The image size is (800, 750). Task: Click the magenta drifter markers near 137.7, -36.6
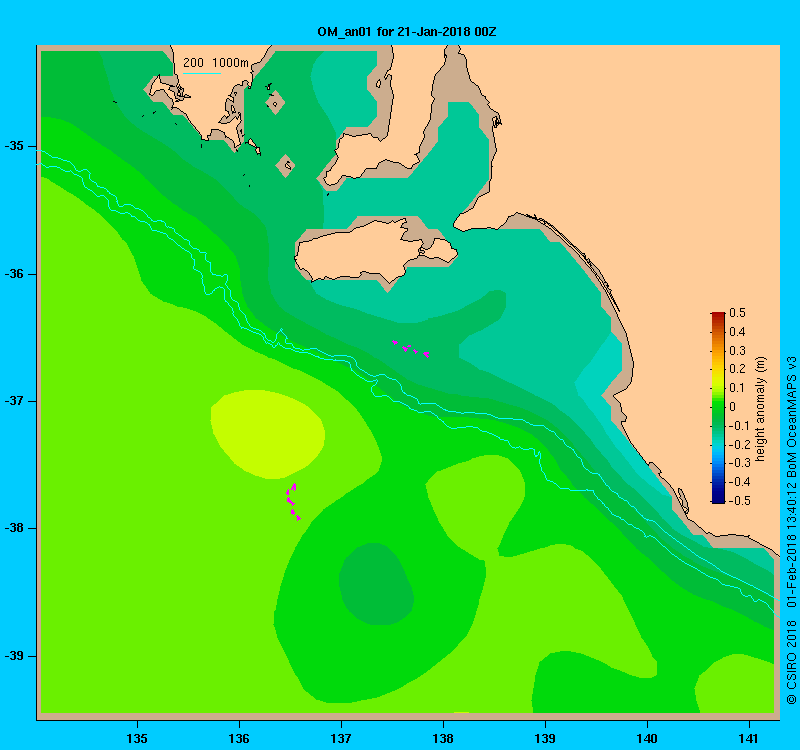(x=411, y=348)
